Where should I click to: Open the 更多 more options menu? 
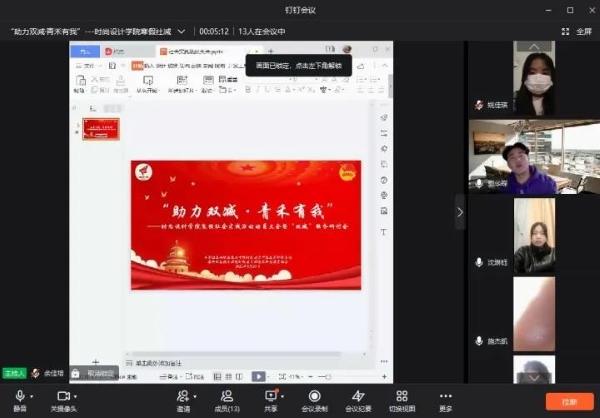(x=445, y=397)
